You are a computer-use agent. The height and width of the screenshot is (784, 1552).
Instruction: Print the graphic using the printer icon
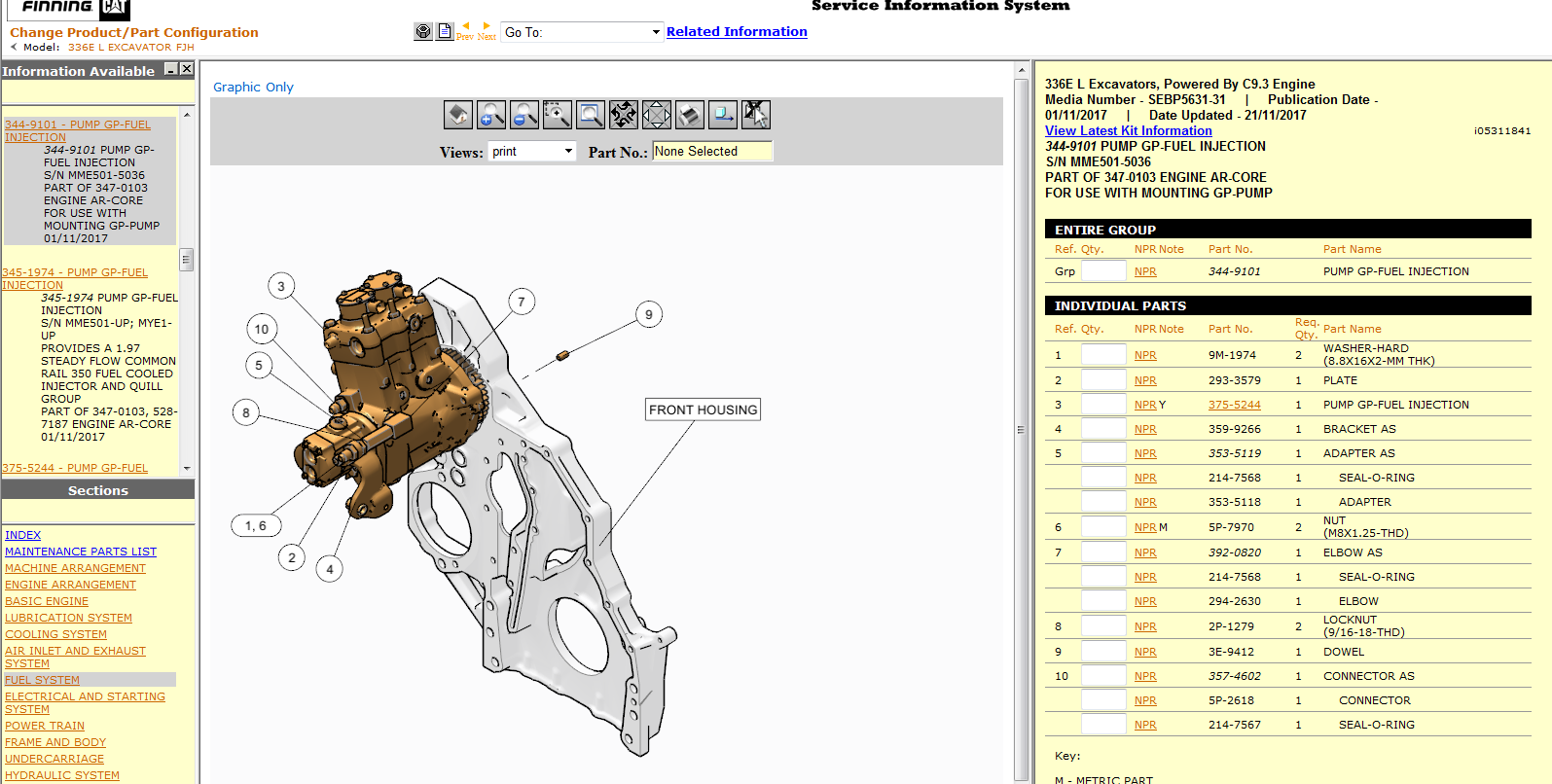point(690,115)
